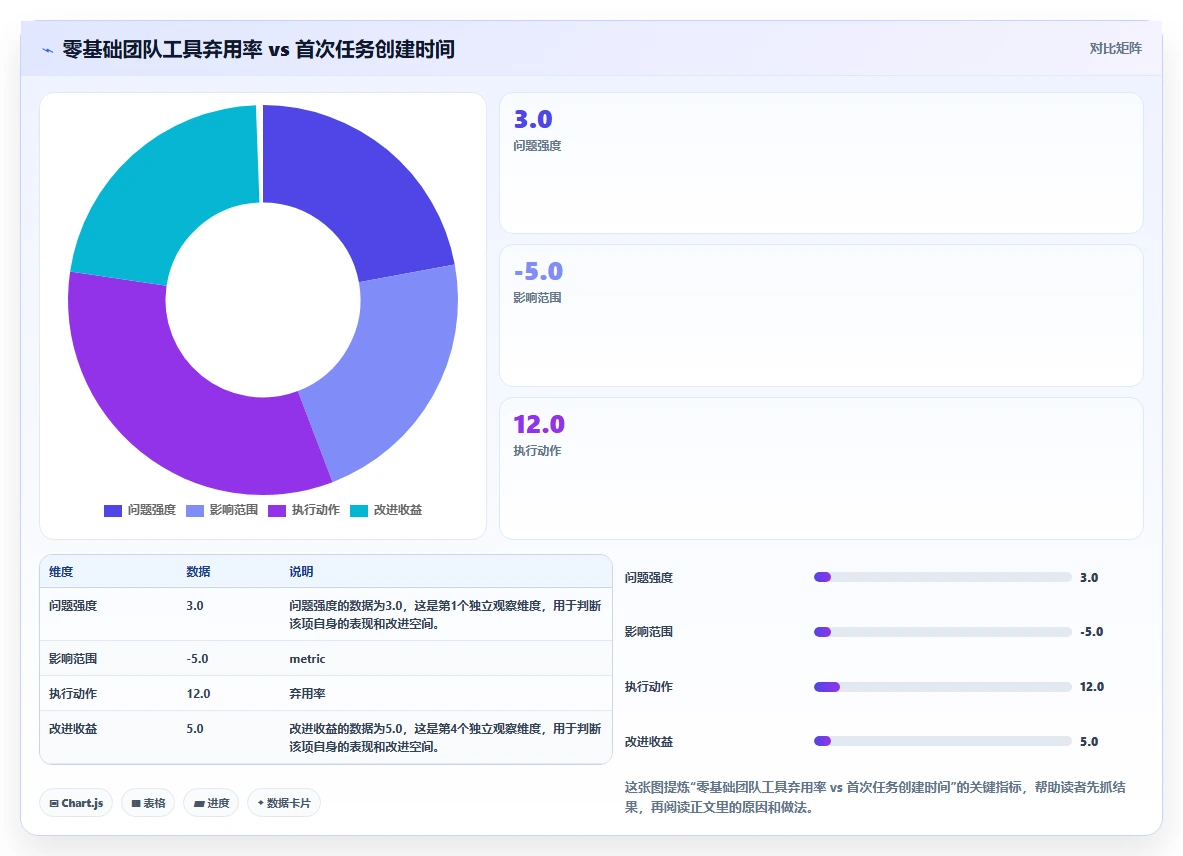The width and height of the screenshot is (1183, 856).
Task: Select the 改进收益 table row cell
Action: (x=73, y=729)
